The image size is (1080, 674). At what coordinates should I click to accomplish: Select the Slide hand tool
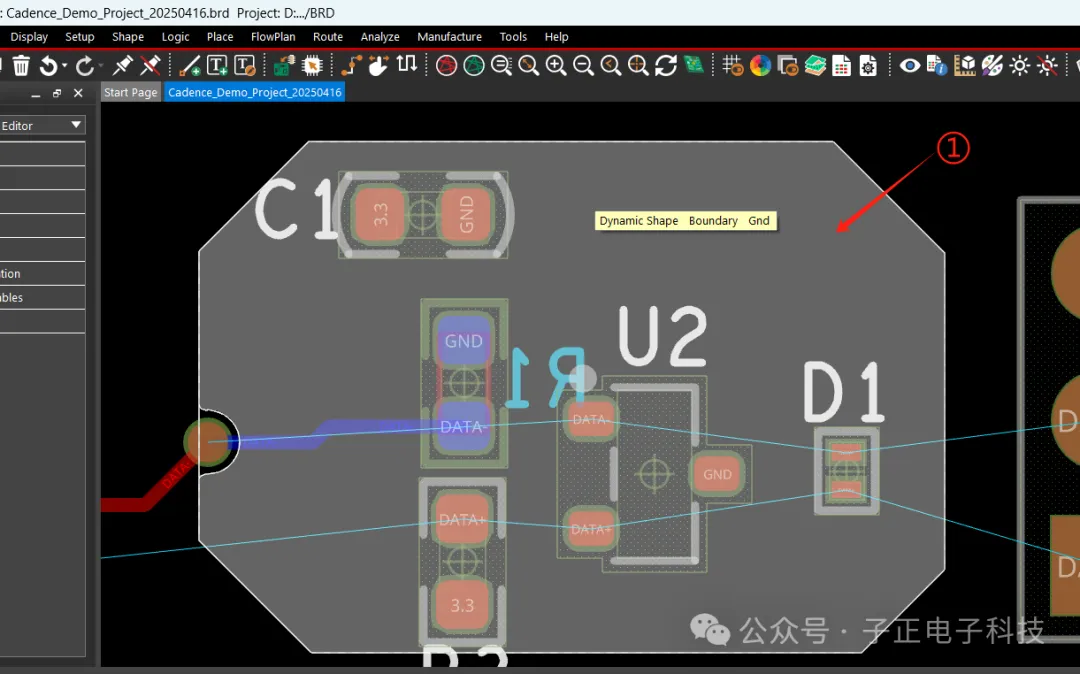(378, 65)
